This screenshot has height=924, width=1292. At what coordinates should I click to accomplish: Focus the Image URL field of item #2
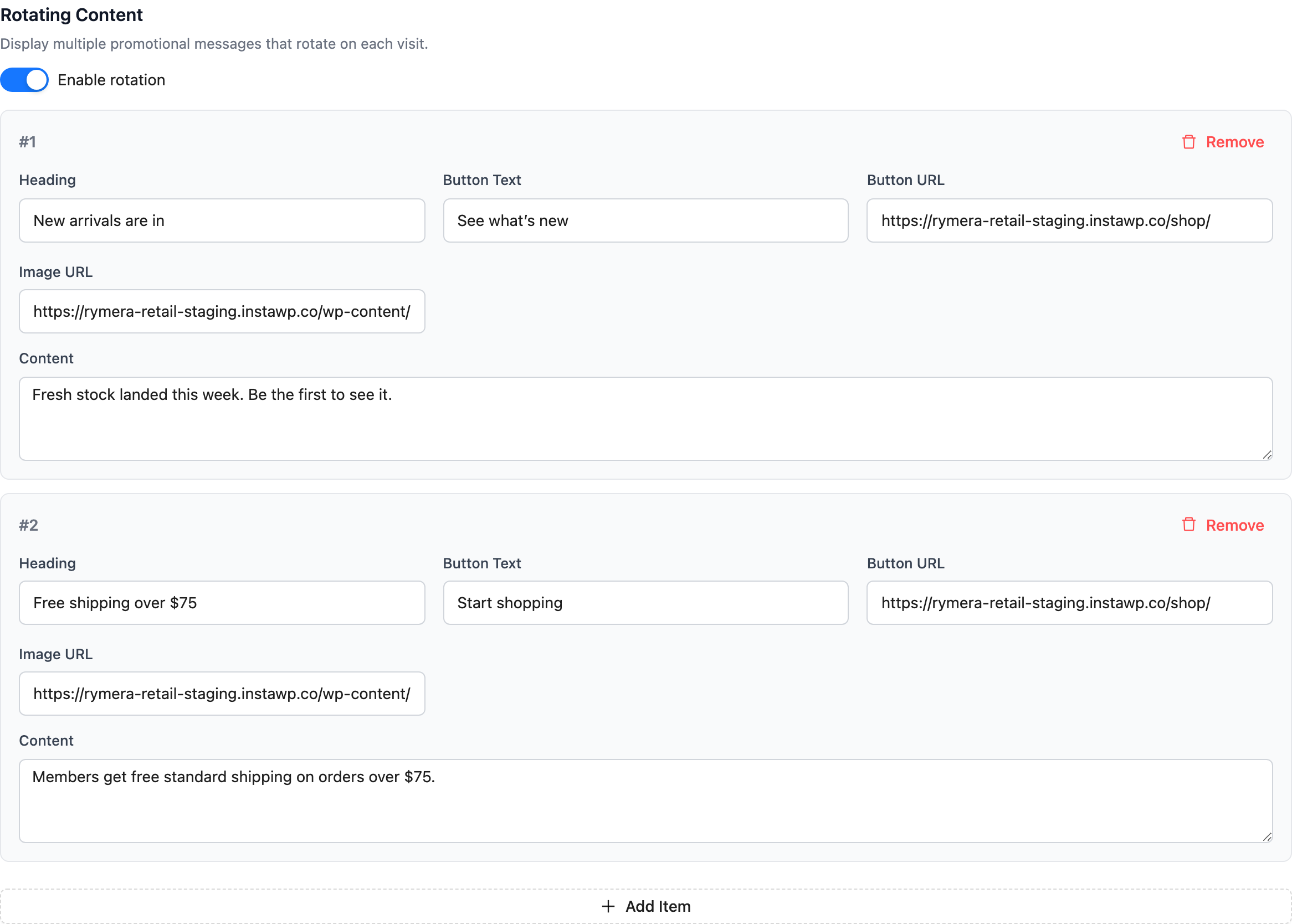222,694
